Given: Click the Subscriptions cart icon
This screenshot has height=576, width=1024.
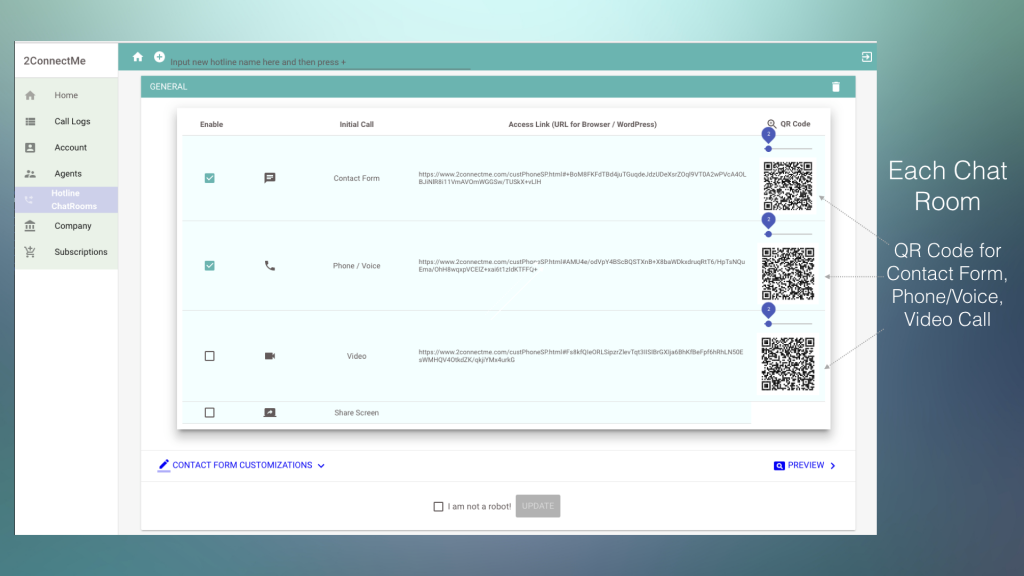Looking at the screenshot, I should coord(30,251).
